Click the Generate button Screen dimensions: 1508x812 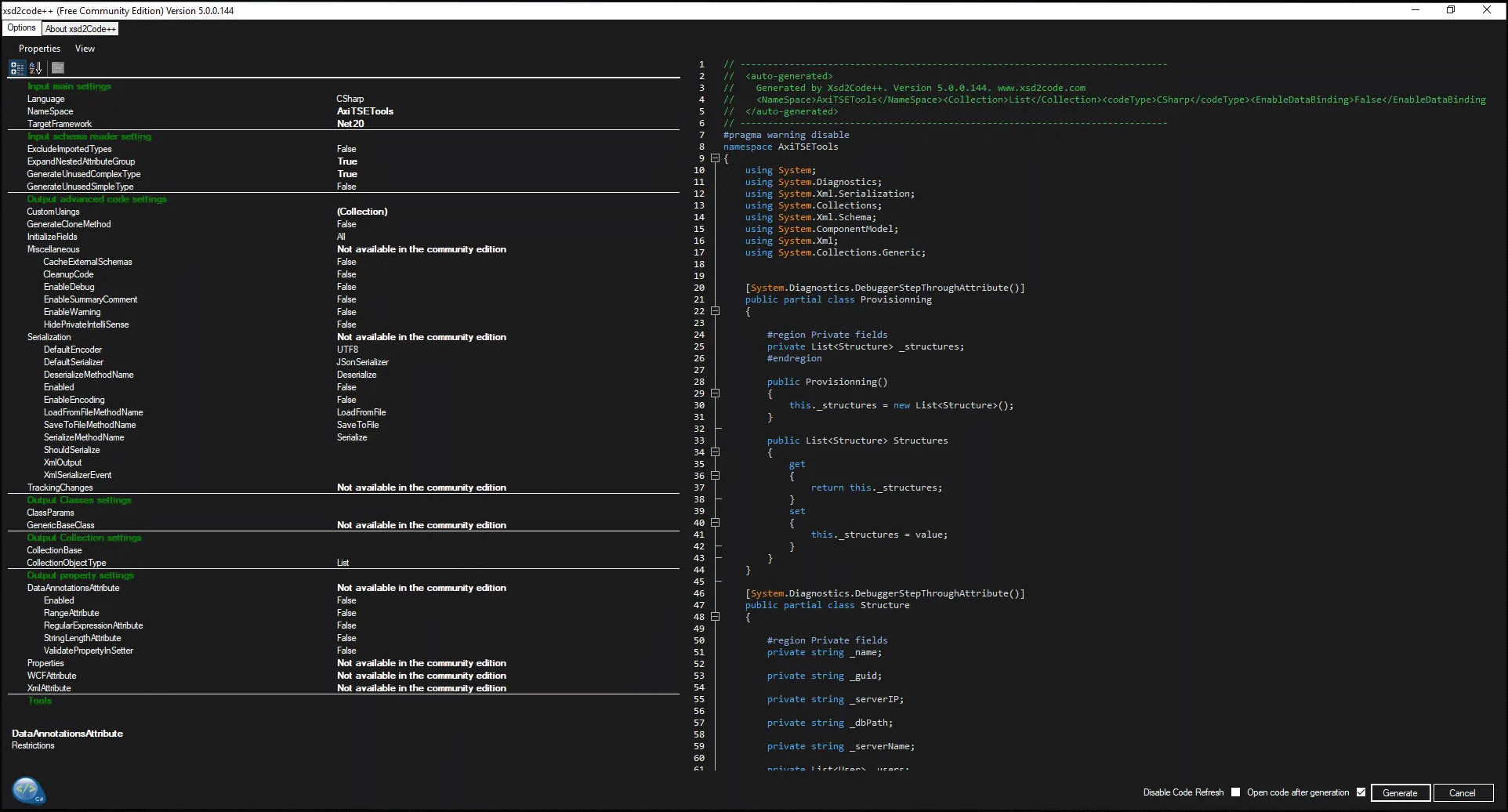[x=1400, y=792]
